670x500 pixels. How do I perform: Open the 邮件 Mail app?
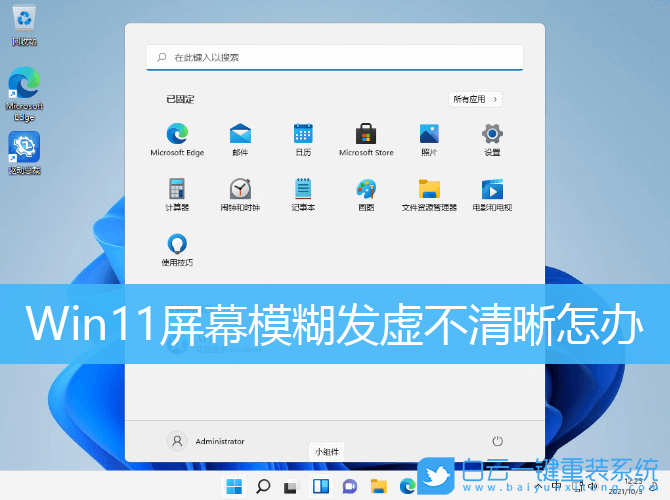click(240, 139)
